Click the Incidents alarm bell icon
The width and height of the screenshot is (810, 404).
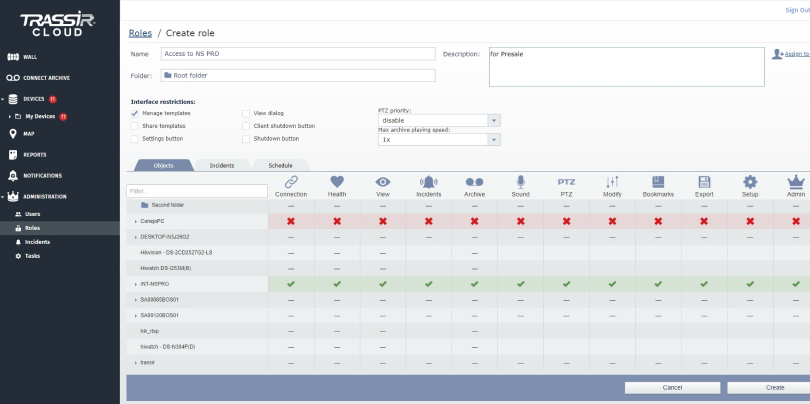429,181
